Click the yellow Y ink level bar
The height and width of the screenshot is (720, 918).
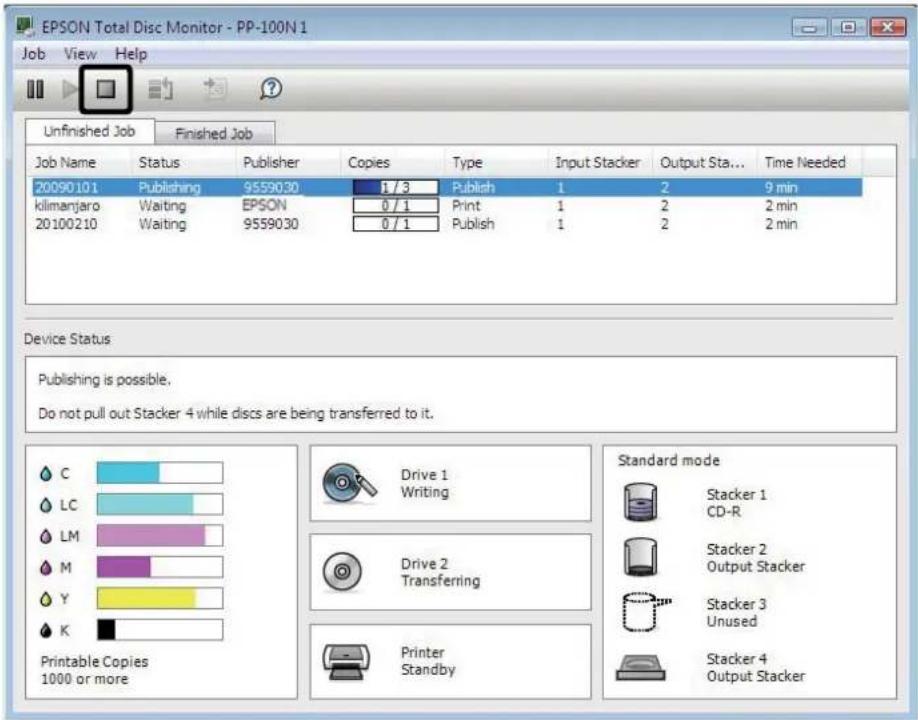click(160, 599)
